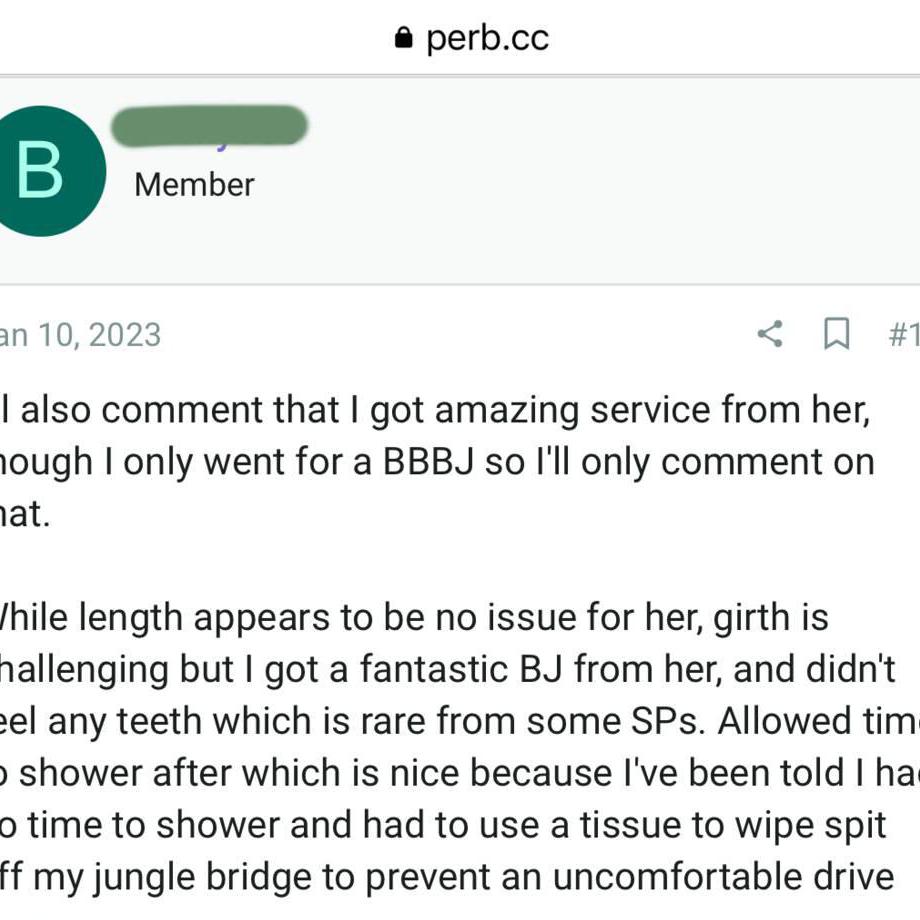Click the line starting 'I also comment'
The height and width of the screenshot is (920, 920).
(x=435, y=410)
